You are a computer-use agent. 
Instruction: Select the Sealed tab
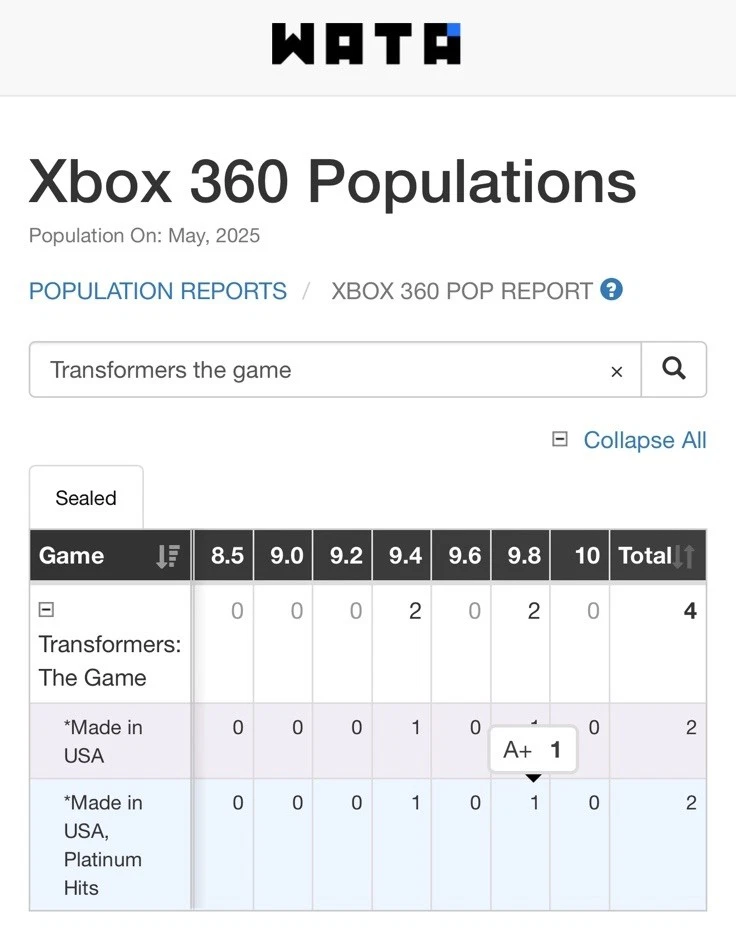point(86,498)
